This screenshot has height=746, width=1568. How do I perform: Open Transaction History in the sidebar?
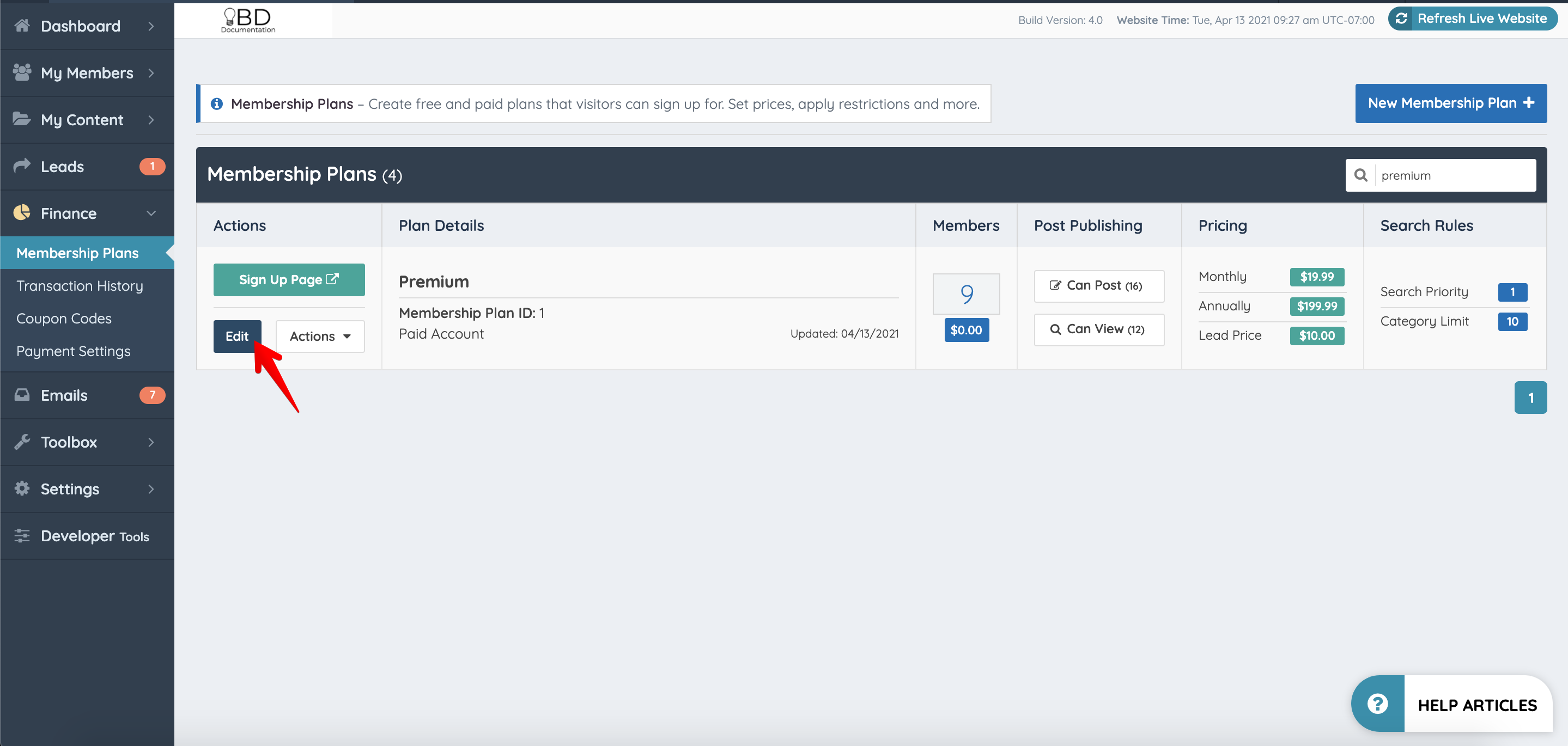pos(80,285)
